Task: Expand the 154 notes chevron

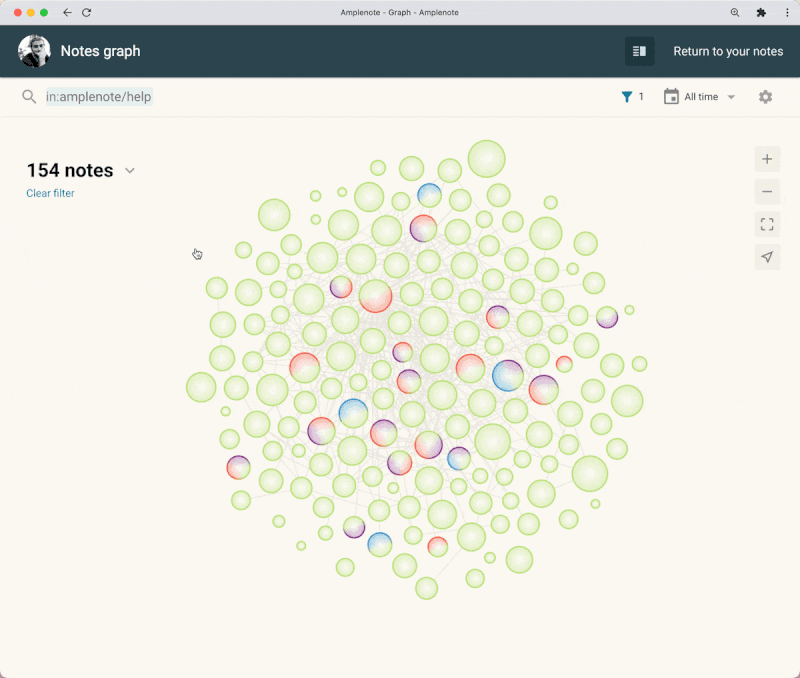Action: (x=130, y=170)
